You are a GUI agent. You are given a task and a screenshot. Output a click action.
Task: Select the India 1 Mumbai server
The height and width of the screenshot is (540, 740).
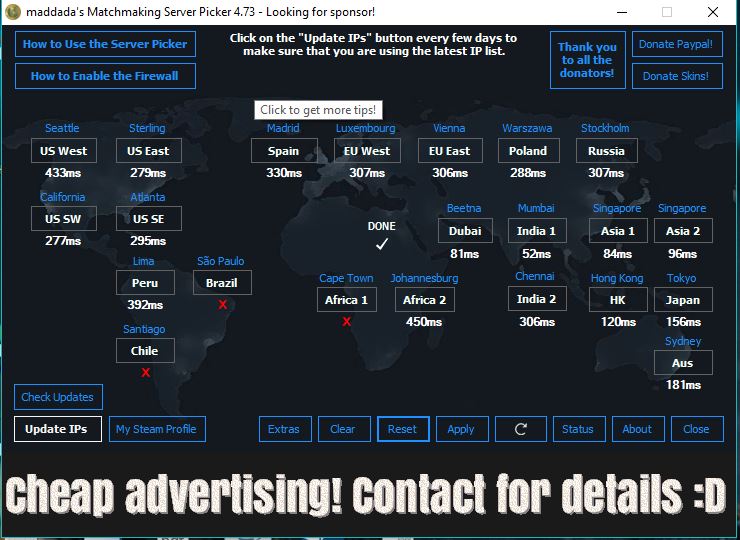[x=536, y=231]
